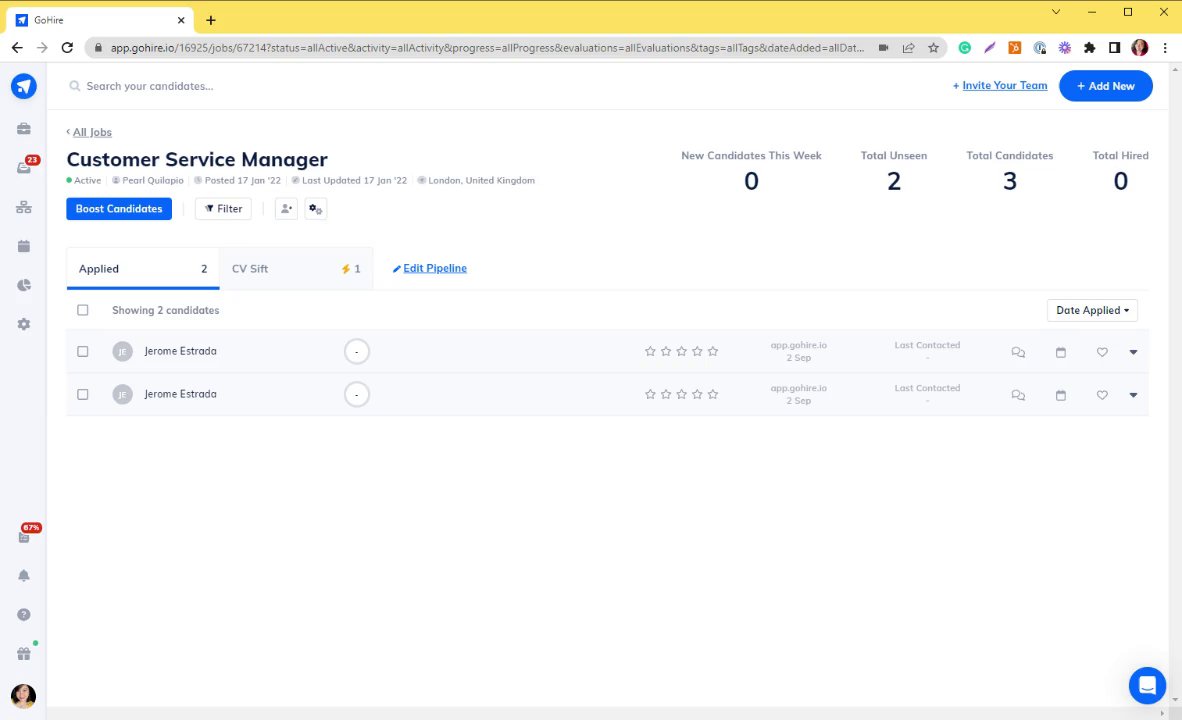Image resolution: width=1182 pixels, height=720 pixels.
Task: Give first Jerome Estrada a one-star rating
Action: (x=651, y=351)
